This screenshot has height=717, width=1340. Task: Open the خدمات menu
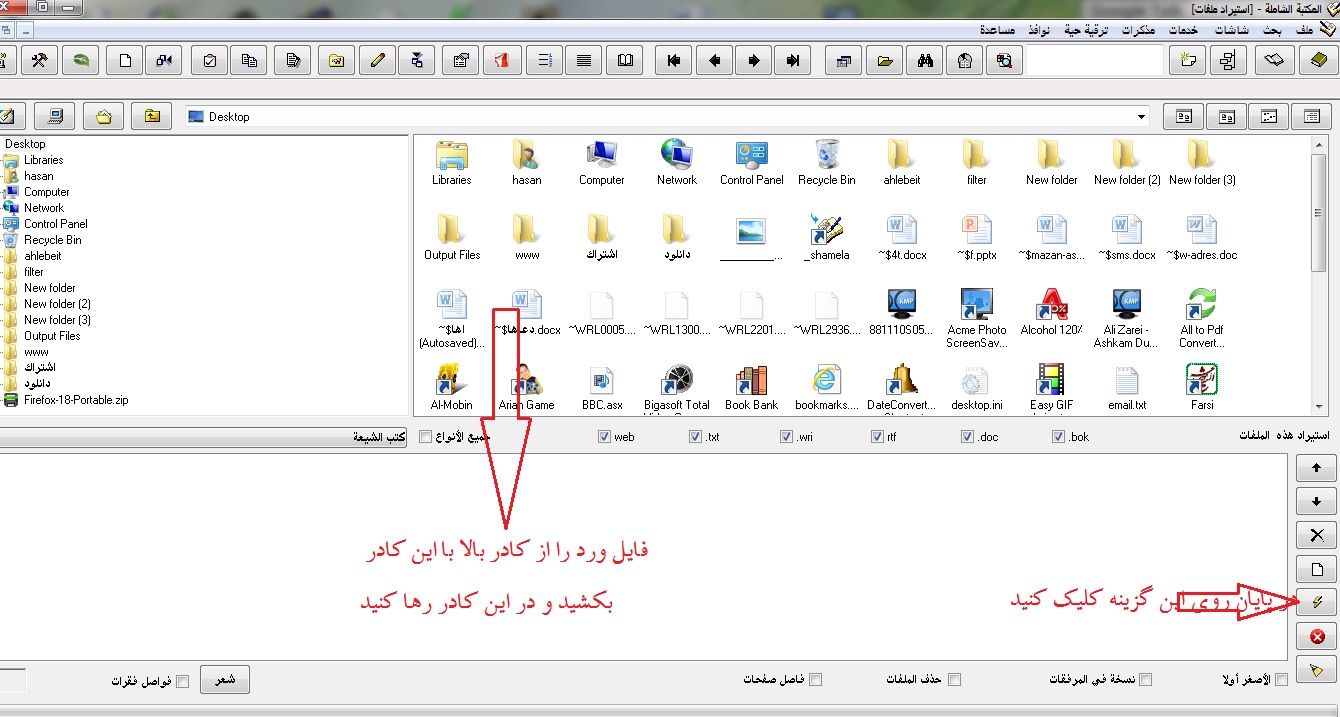click(1184, 31)
